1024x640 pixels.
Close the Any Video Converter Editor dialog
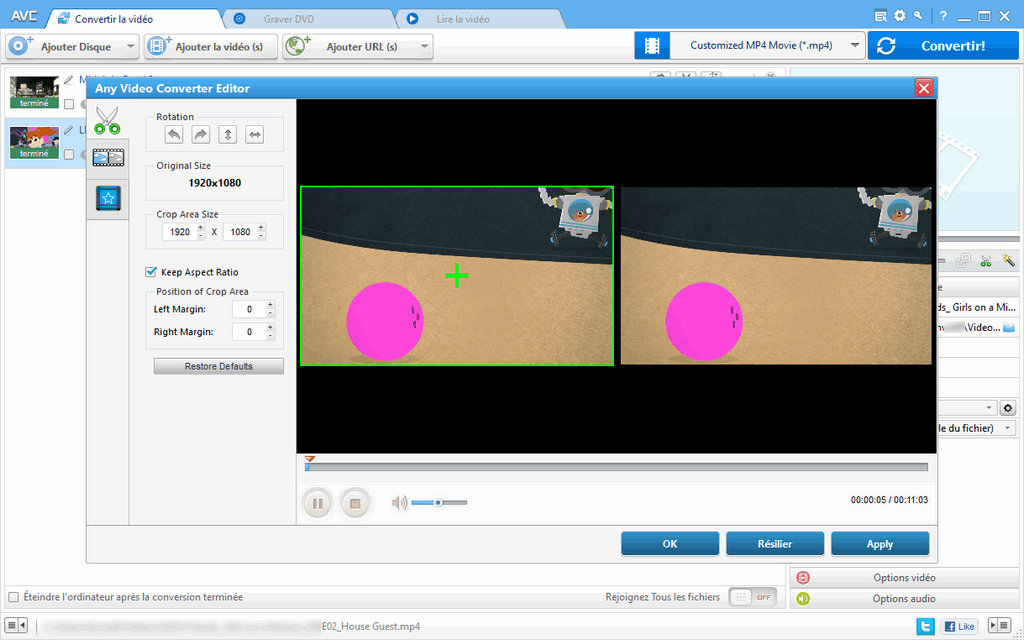pyautogui.click(x=923, y=88)
